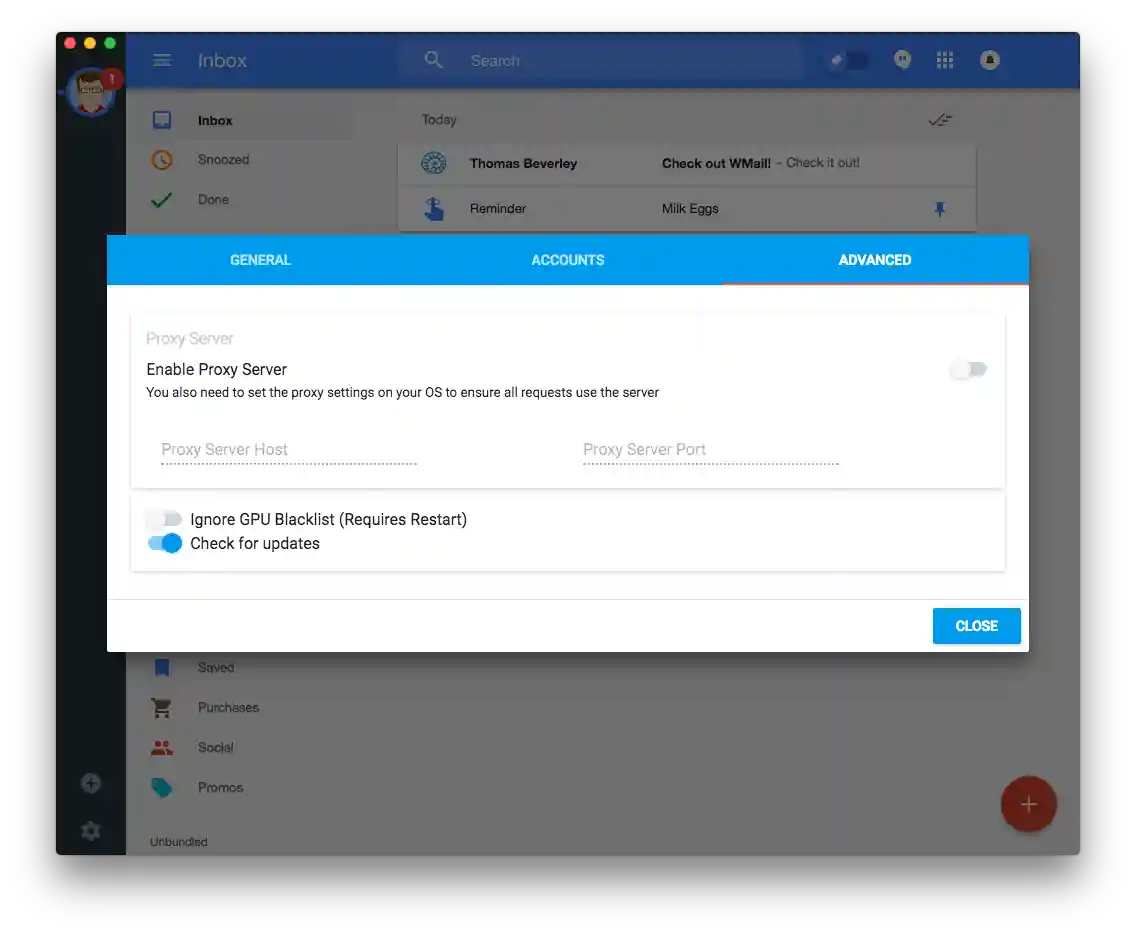Open the apps grid icon
Screen dimensions: 1136x935
944,60
